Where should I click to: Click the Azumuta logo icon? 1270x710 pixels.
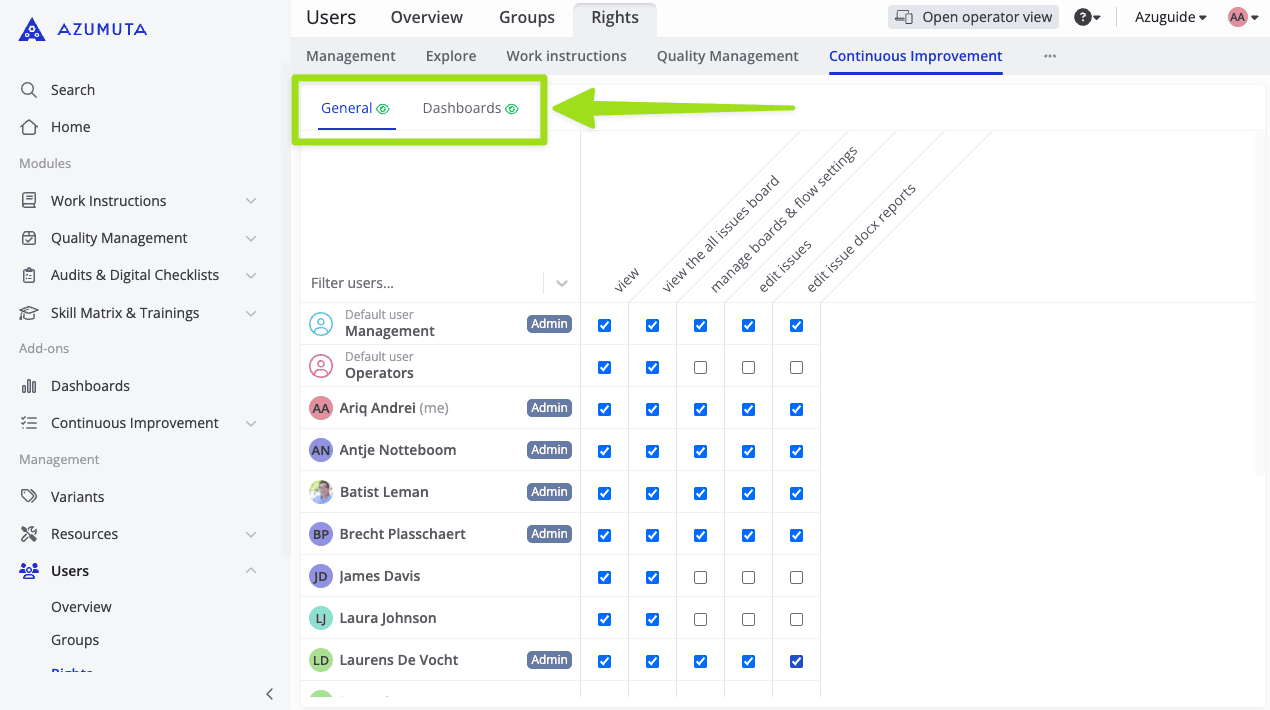pos(32,29)
